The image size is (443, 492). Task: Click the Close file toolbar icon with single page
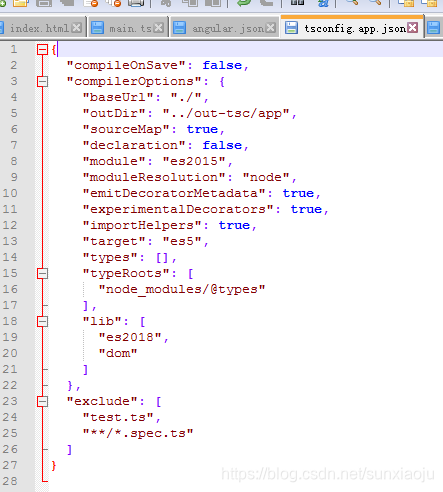coord(91,3)
